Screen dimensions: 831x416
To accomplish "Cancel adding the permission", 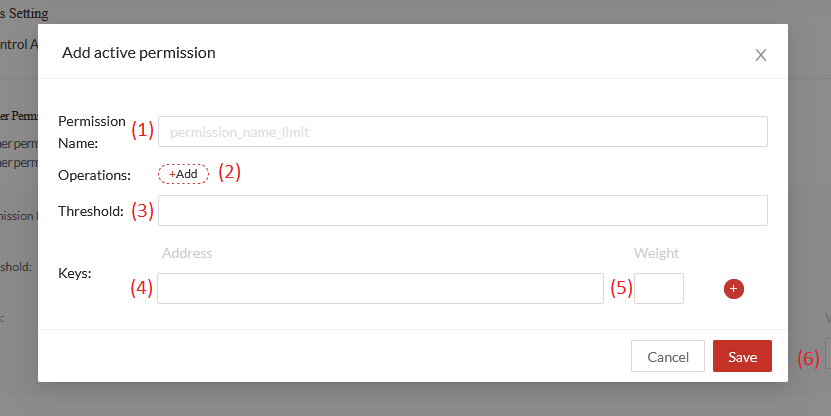I will [668, 356].
